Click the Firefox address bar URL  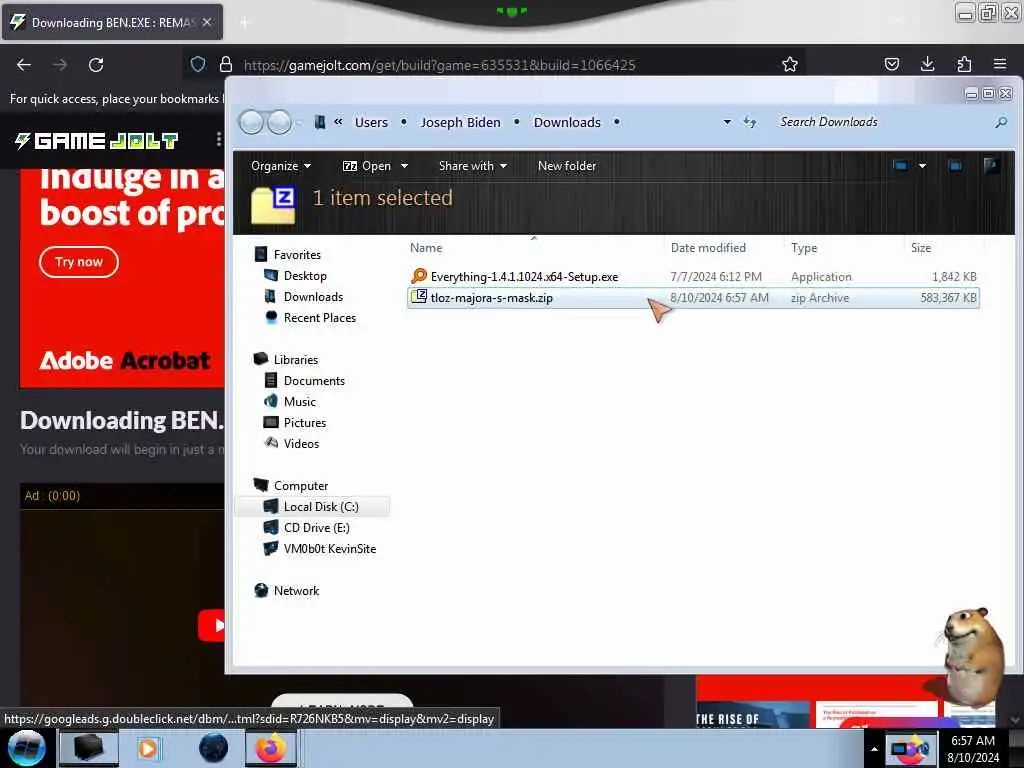point(440,65)
